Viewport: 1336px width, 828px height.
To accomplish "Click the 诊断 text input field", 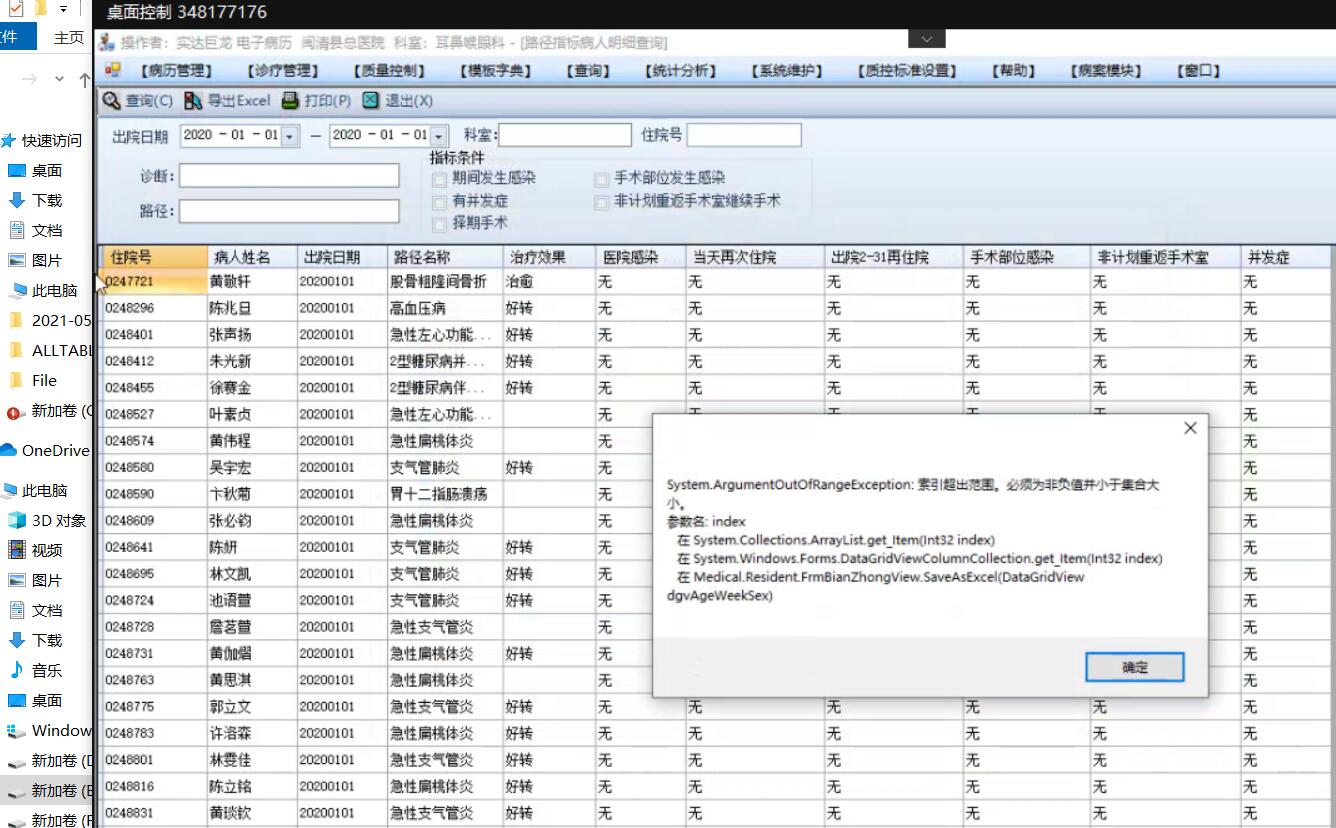I will (x=289, y=176).
